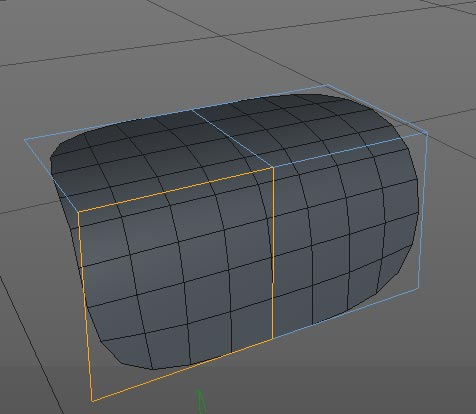The height and width of the screenshot is (414, 476).
Task: Click the floor grid line intersection behind object
Action: (x=222, y=36)
